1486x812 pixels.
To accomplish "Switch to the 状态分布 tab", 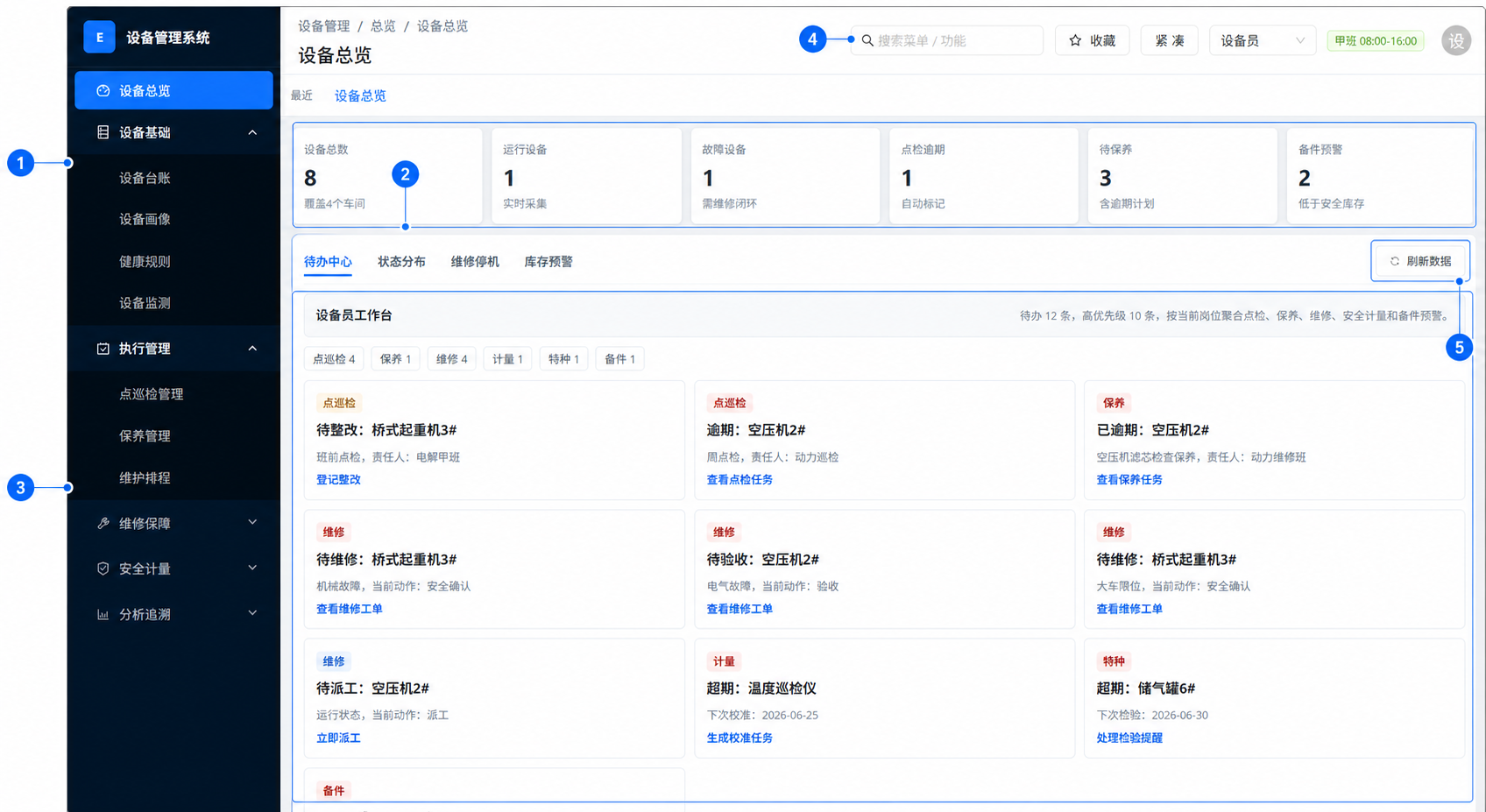I will pos(401,262).
